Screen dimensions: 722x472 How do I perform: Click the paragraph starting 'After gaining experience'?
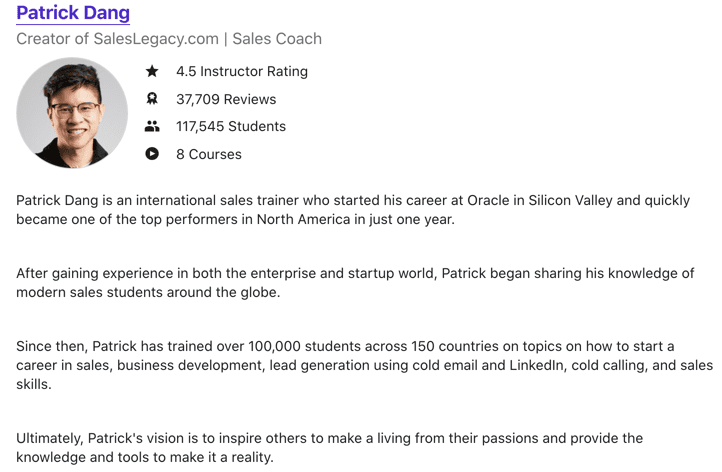click(355, 282)
